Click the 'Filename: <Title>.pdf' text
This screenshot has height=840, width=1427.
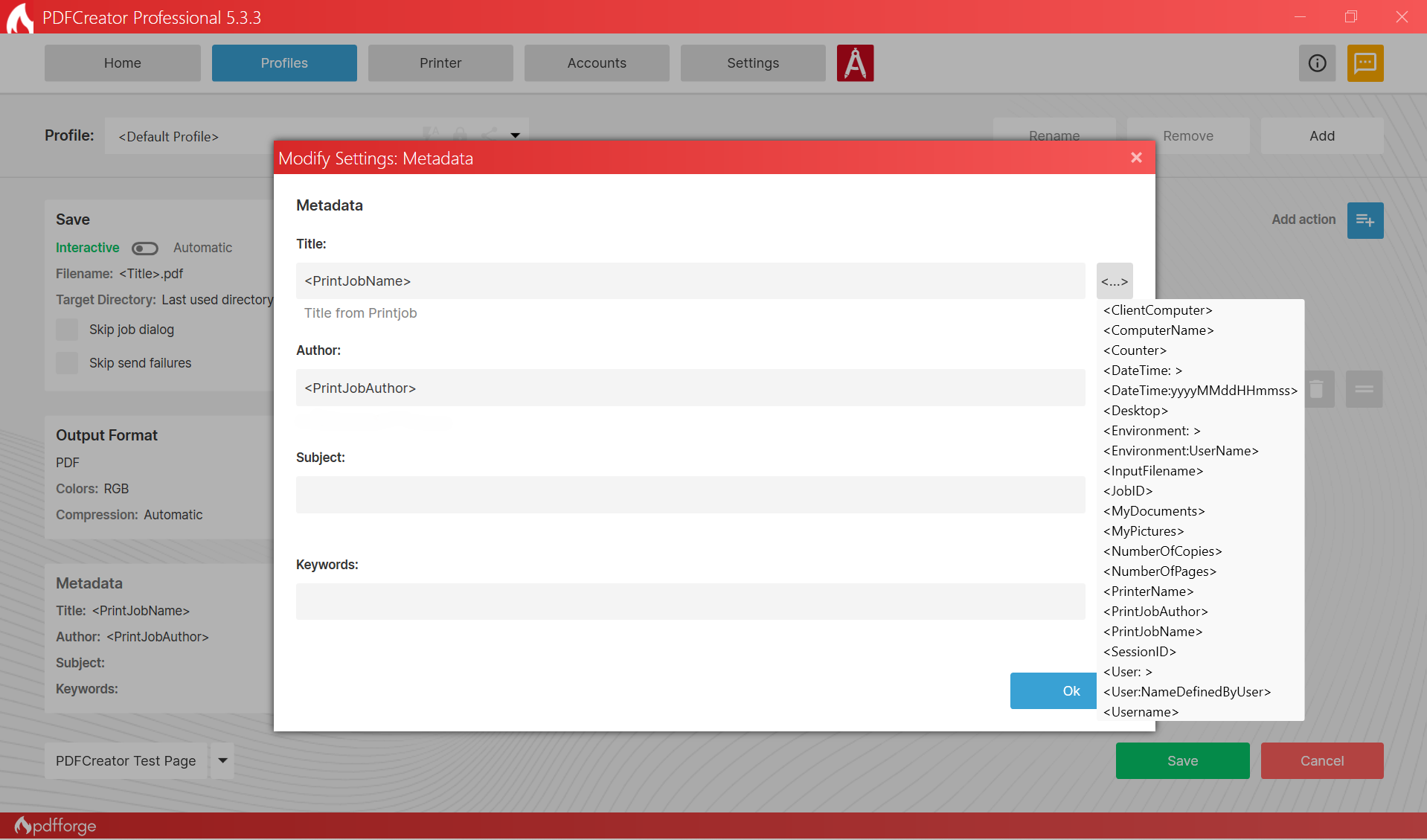pos(119,274)
